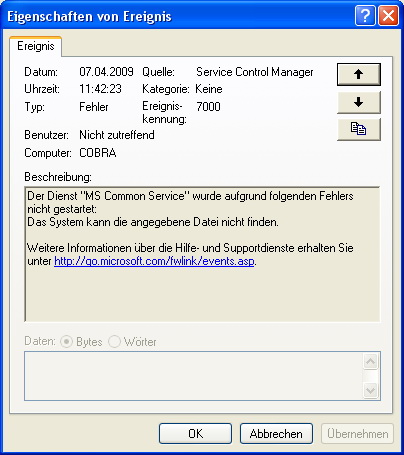Open the go.microsoft.com events.asp link
Screen dimensions: 404x455
(154, 261)
